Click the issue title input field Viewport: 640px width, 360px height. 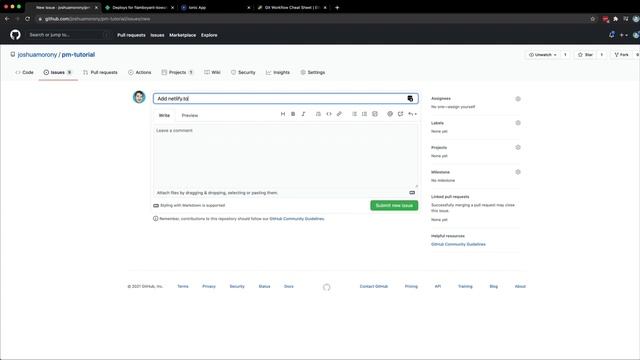pyautogui.click(x=286, y=98)
